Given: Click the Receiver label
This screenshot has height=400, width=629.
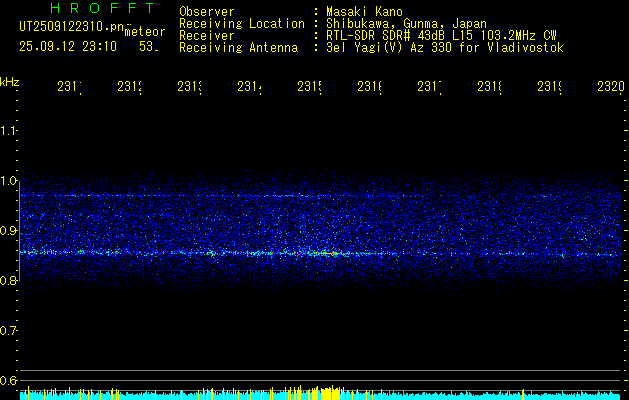Looking at the screenshot, I should (207, 36).
